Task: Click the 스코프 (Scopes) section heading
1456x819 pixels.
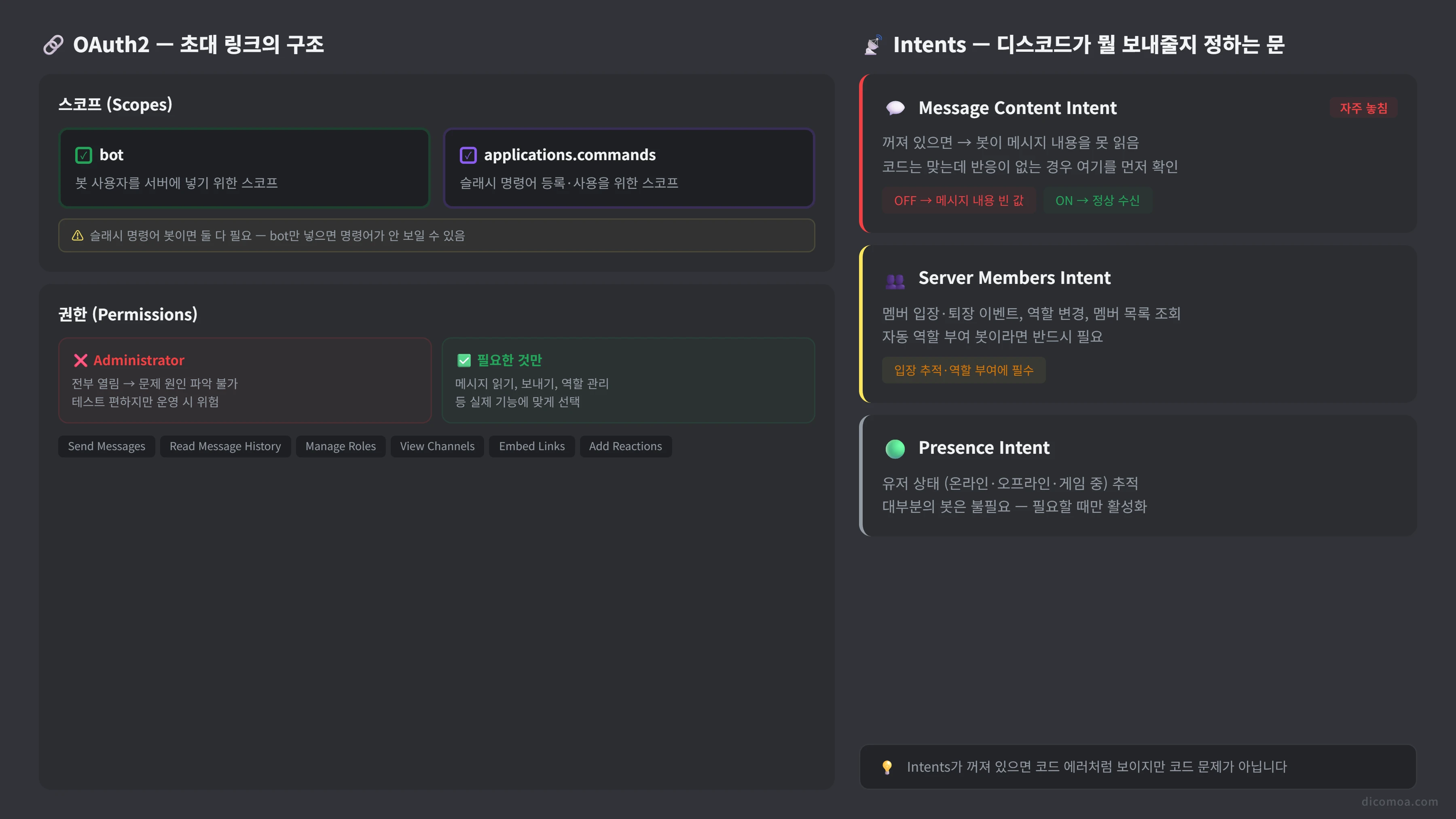Action: 115,105
